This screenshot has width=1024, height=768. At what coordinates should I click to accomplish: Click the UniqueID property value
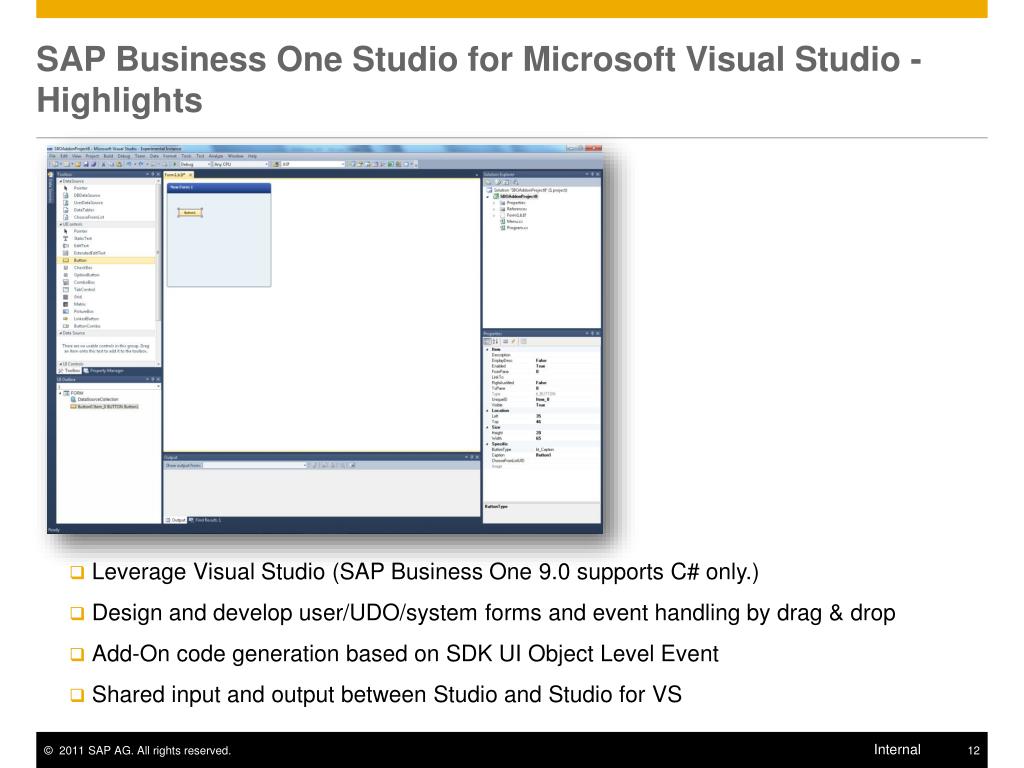pyautogui.click(x=542, y=400)
